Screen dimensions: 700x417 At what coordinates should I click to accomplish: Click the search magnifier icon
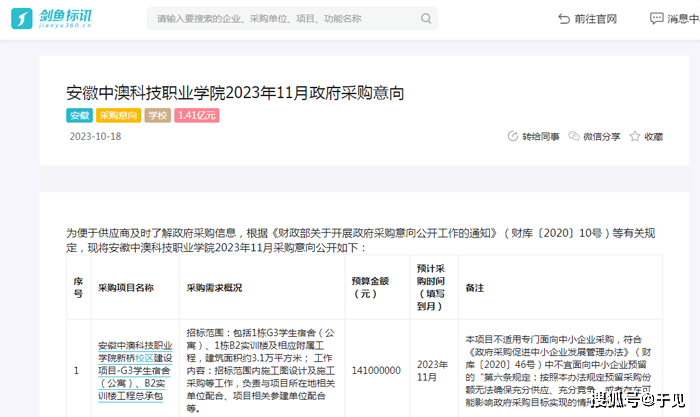point(426,18)
